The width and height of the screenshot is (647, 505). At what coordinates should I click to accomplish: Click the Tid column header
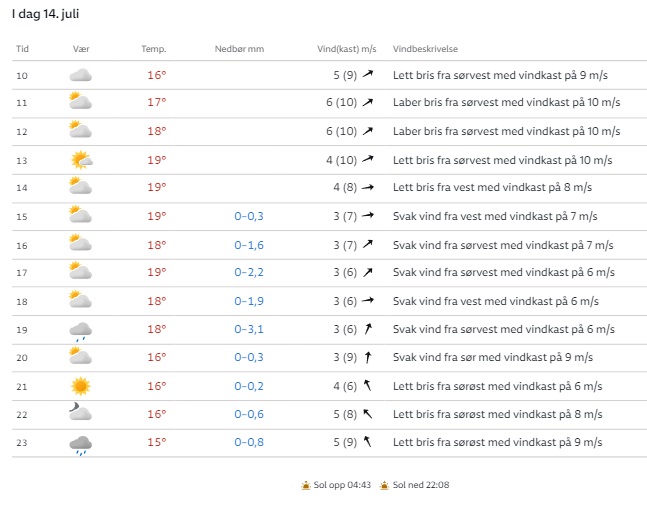click(23, 49)
